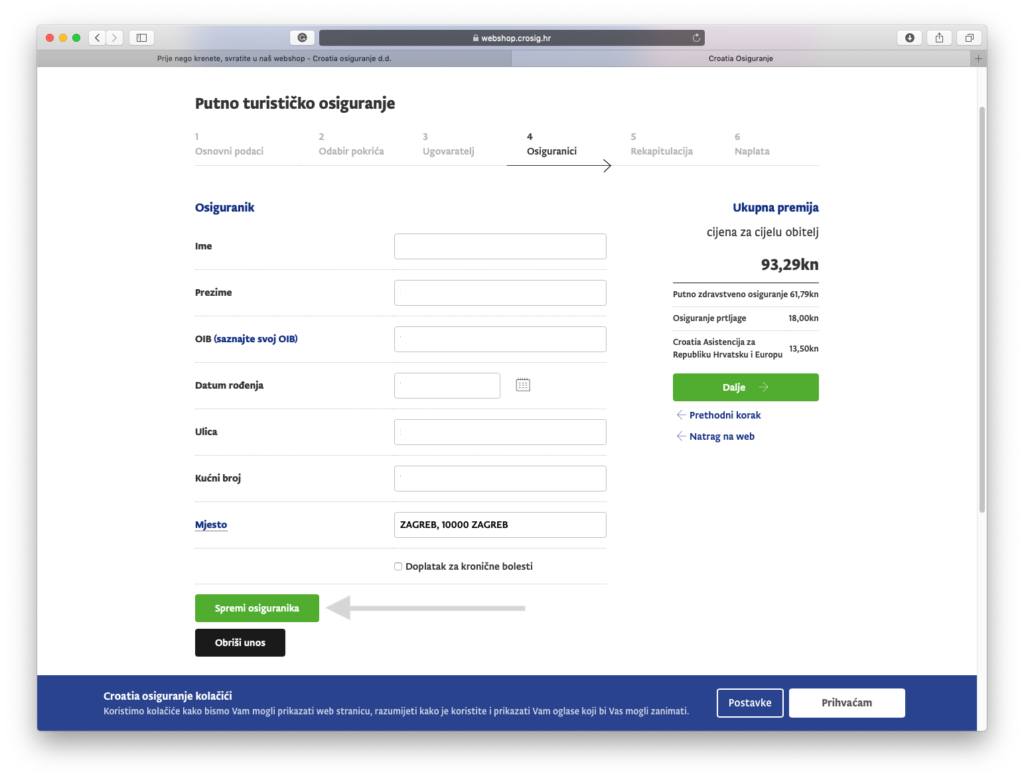The image size is (1024, 780).
Task: Toggle Safari sidebar button
Action: pos(141,38)
